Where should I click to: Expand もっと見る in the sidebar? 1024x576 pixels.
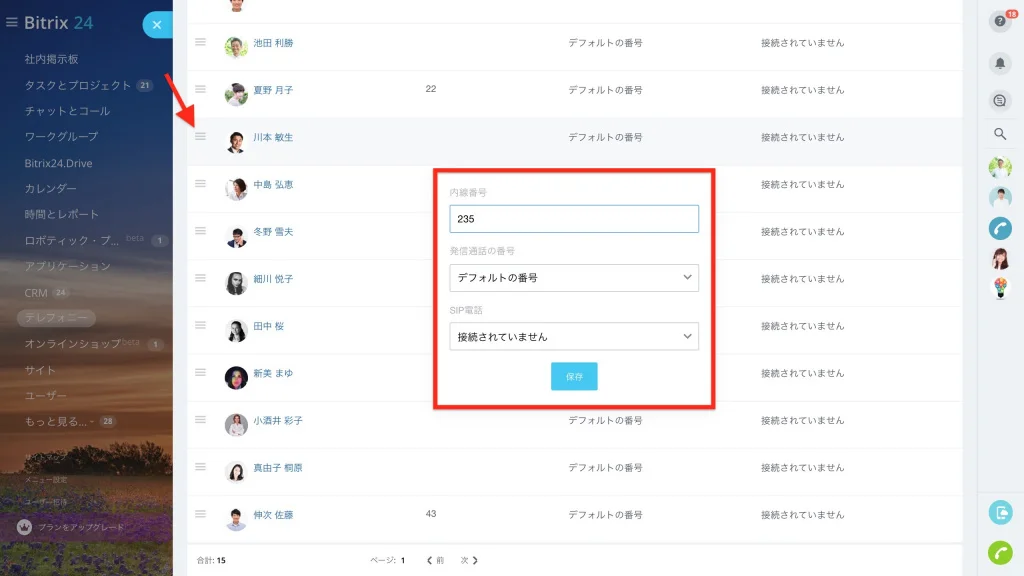[x=59, y=421]
